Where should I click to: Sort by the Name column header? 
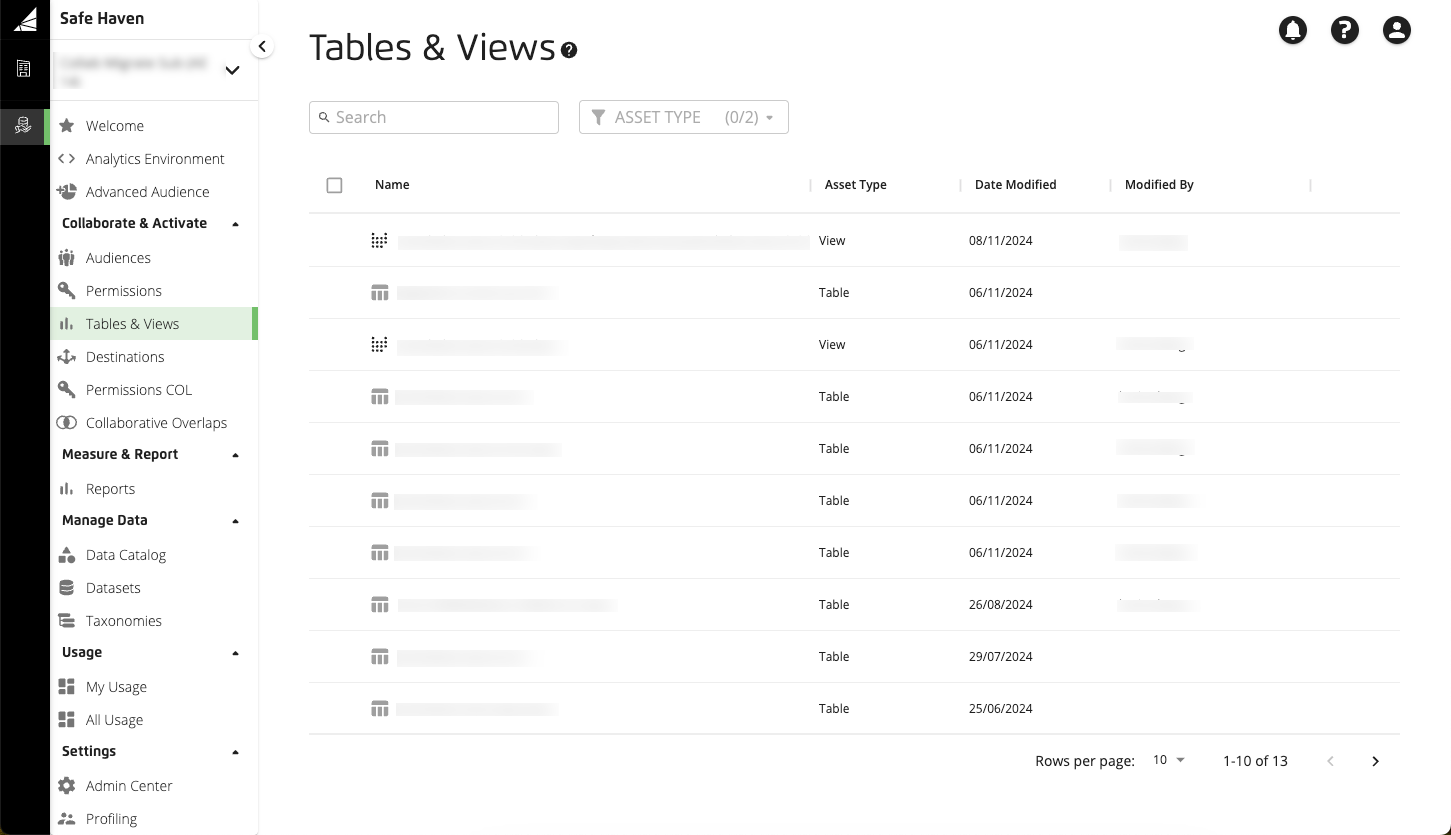pyautogui.click(x=392, y=185)
